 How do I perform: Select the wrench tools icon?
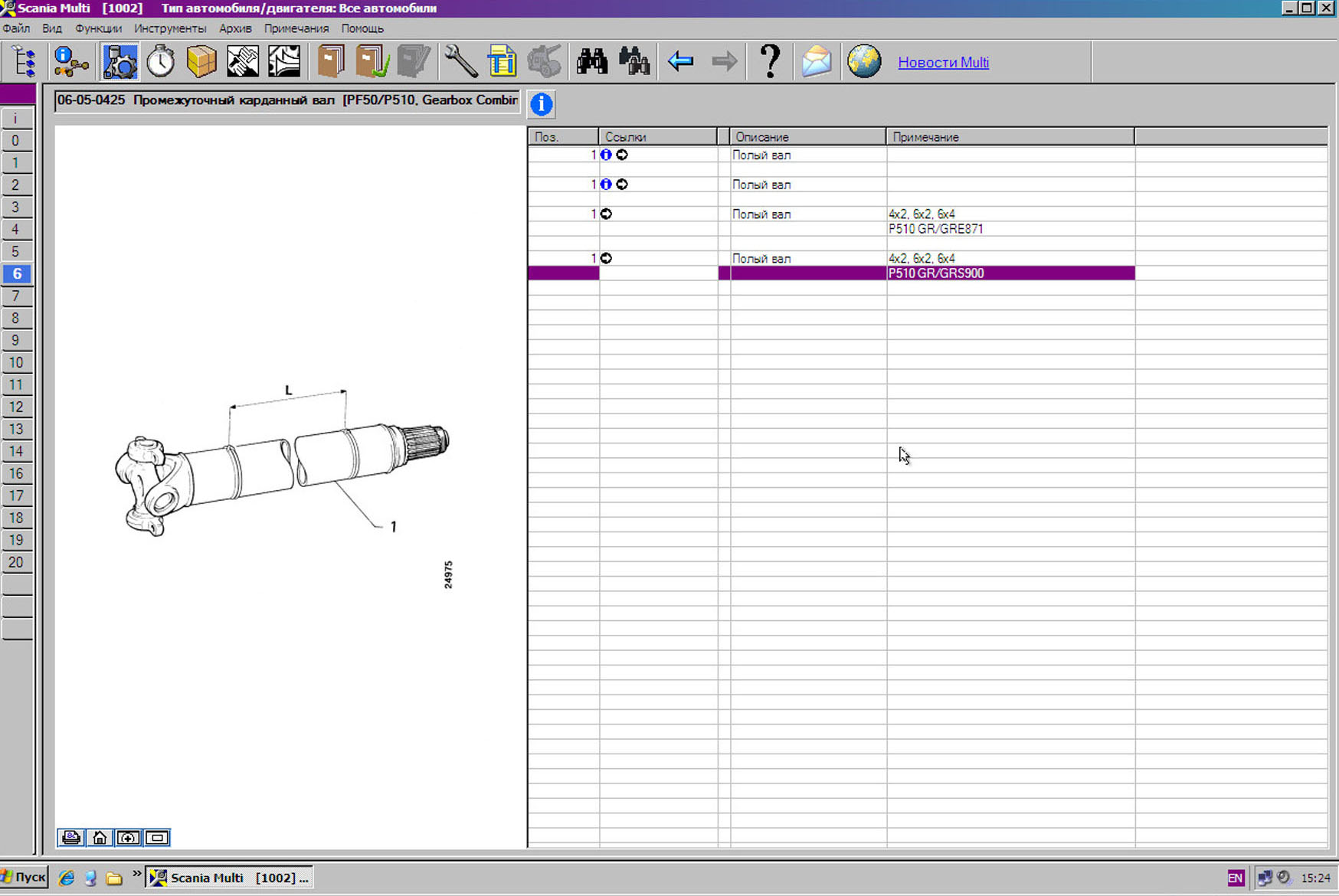[x=460, y=61]
